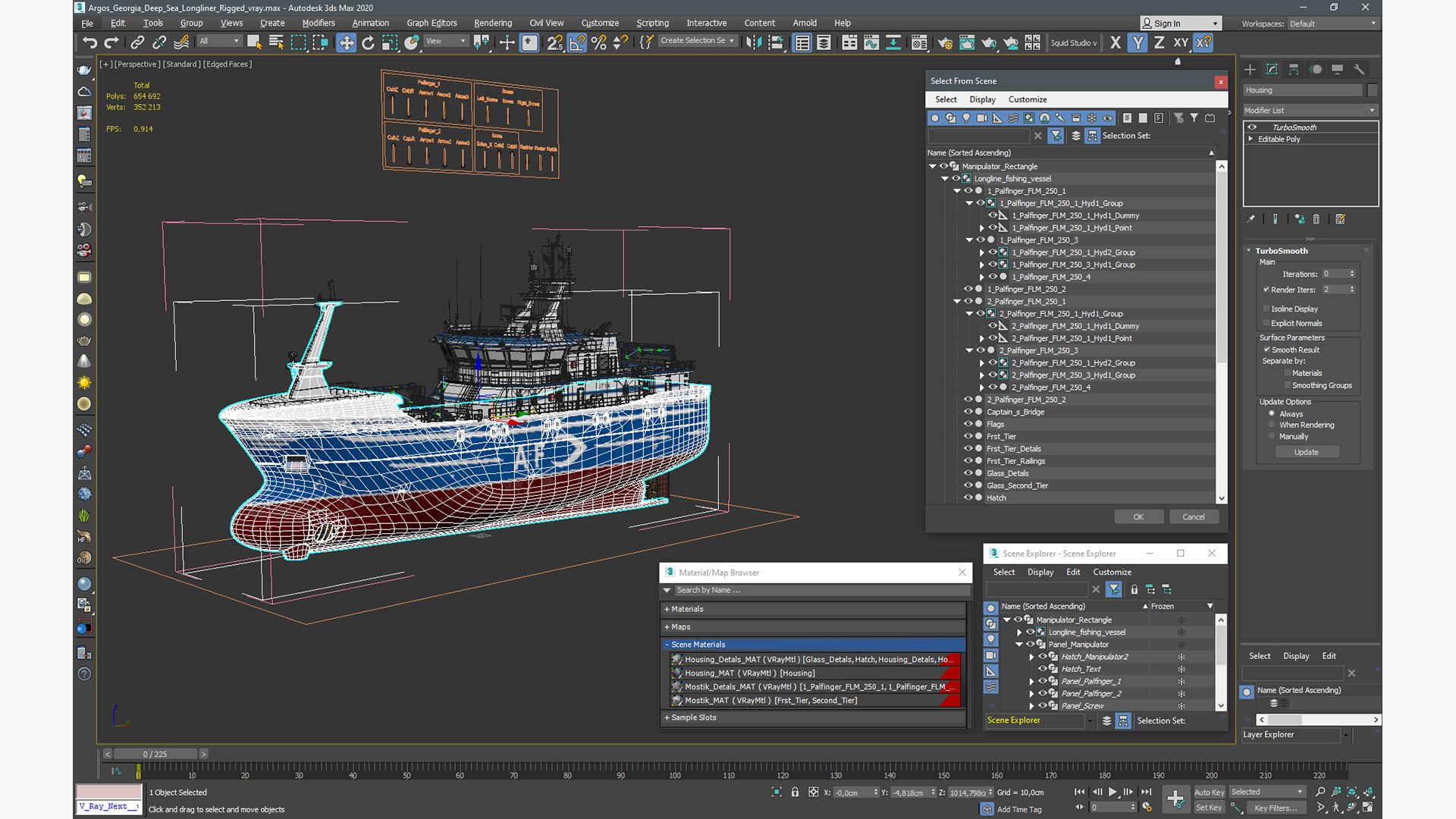Screen dimensions: 1456x819
Task: Open the Workspaces Default dropdown
Action: point(1332,24)
